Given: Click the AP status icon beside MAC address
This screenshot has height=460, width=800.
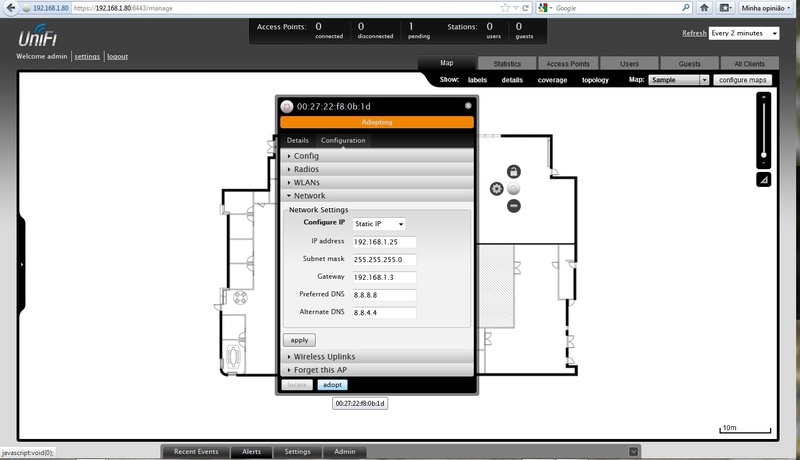Looking at the screenshot, I should coord(287,106).
